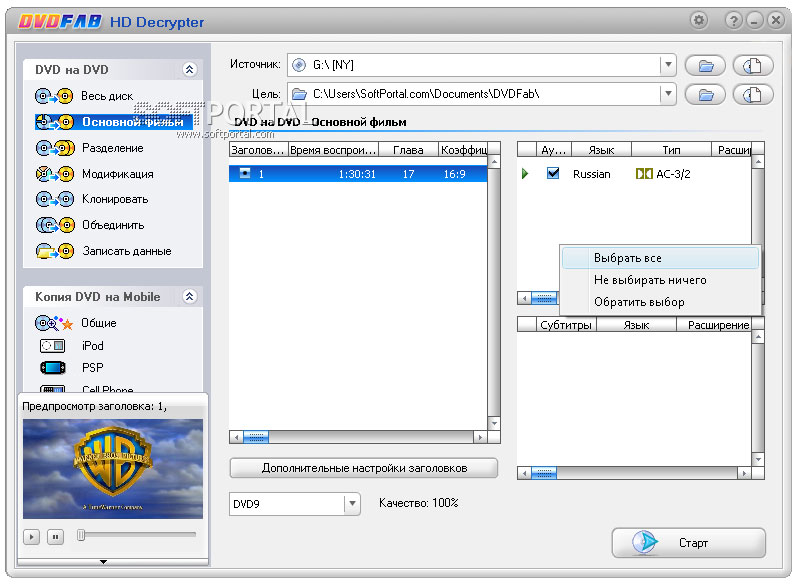Uncheck the Russian audio track checkbox
Viewport: 797px width, 586px height.
(553, 173)
